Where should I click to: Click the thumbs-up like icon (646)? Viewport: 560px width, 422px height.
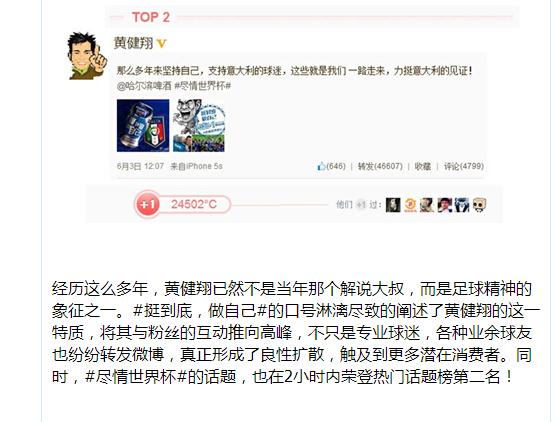pos(321,166)
